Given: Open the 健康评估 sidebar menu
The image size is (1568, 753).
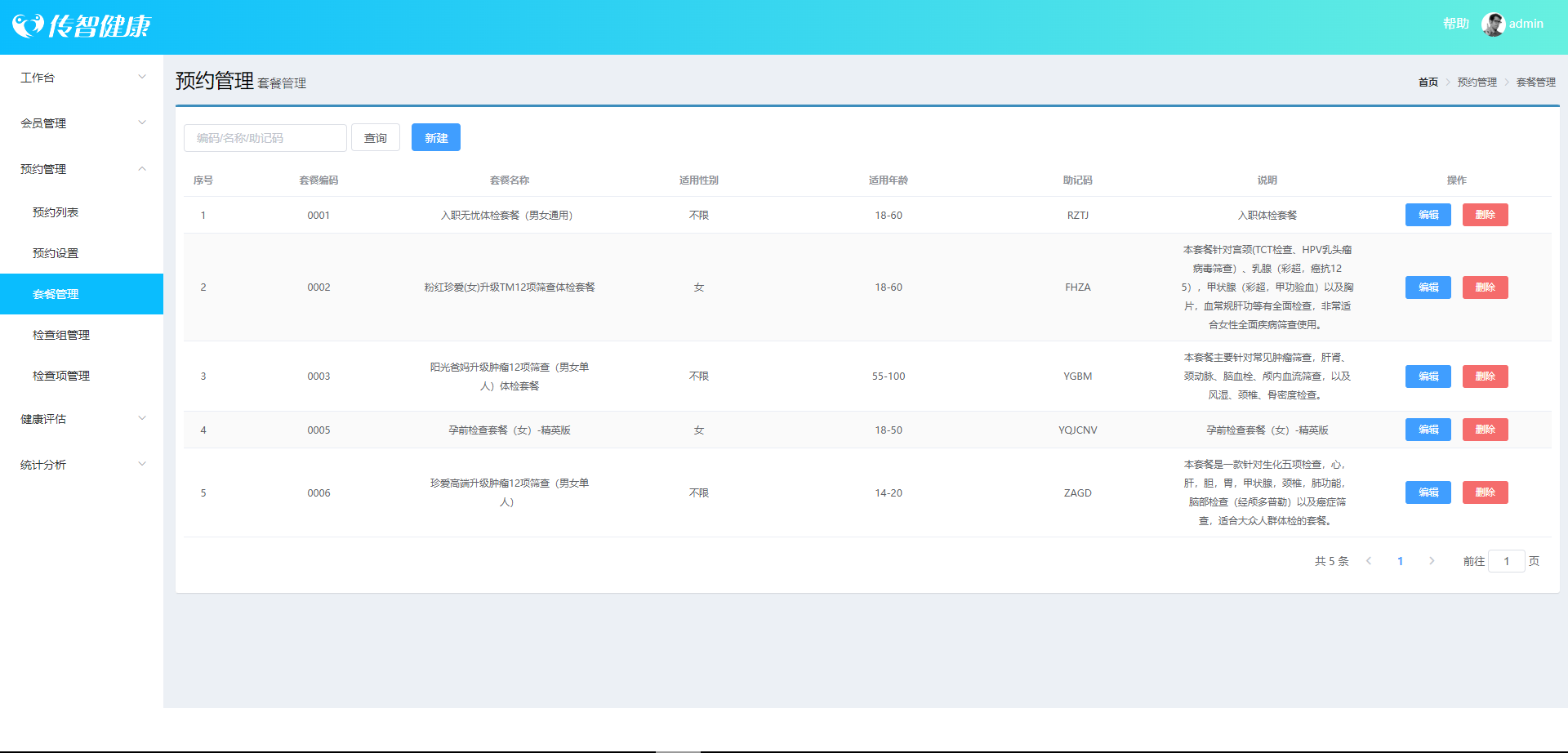Looking at the screenshot, I should 82,419.
